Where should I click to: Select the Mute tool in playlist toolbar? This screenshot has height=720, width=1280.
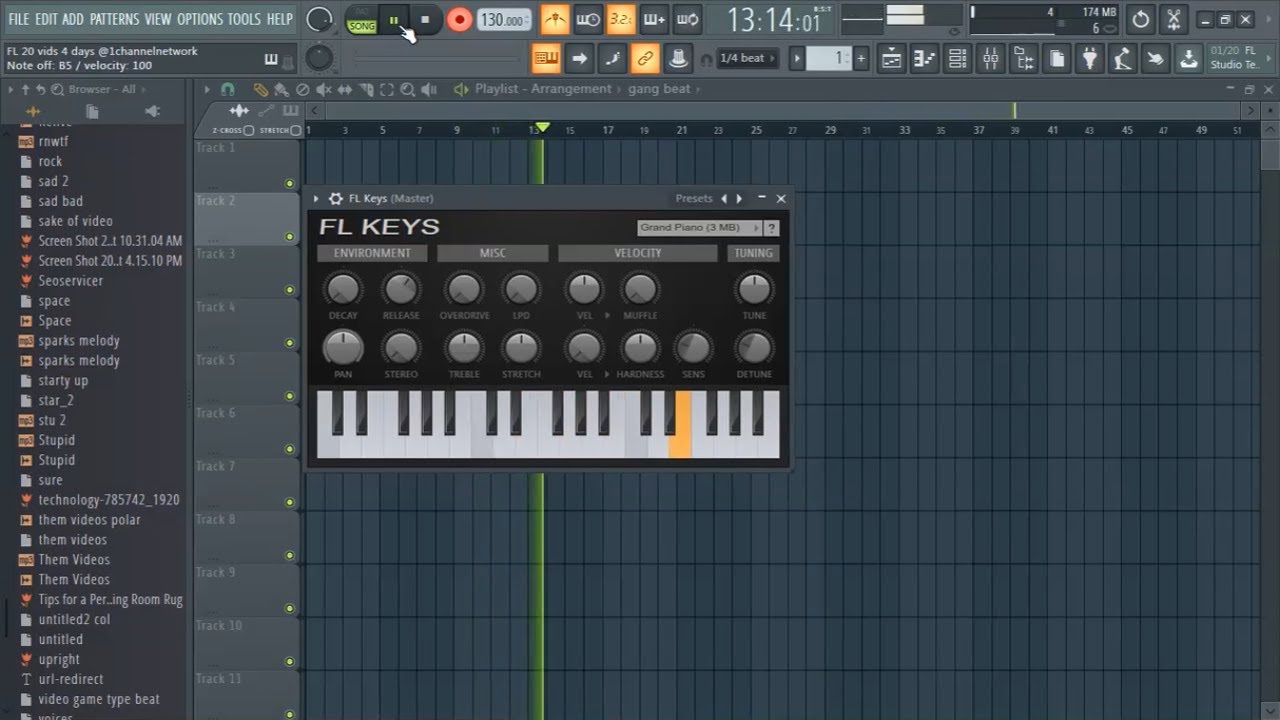pos(324,89)
